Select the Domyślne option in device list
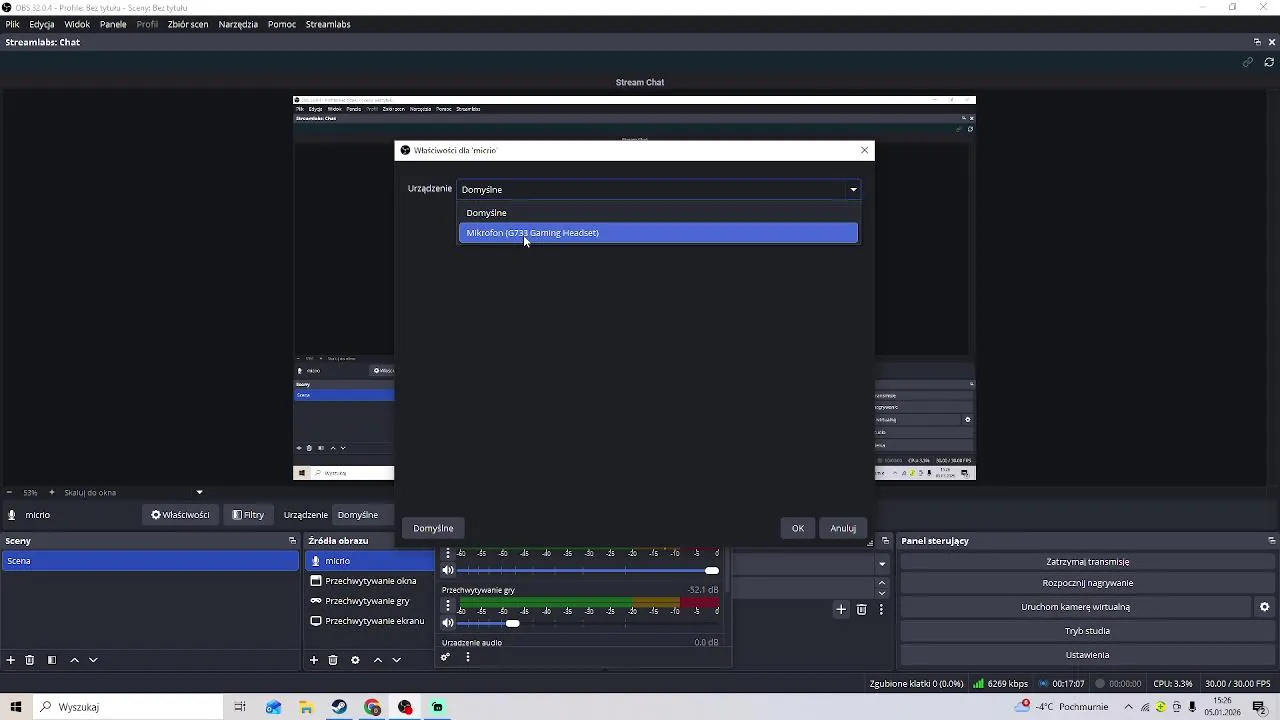The image size is (1280, 720). coord(658,213)
